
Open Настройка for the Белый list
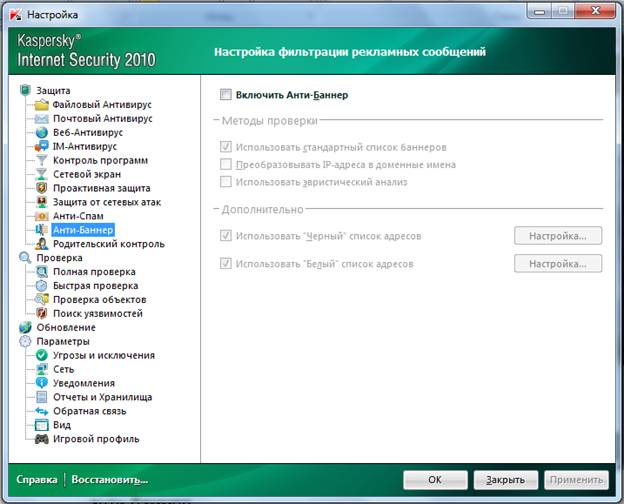click(558, 264)
